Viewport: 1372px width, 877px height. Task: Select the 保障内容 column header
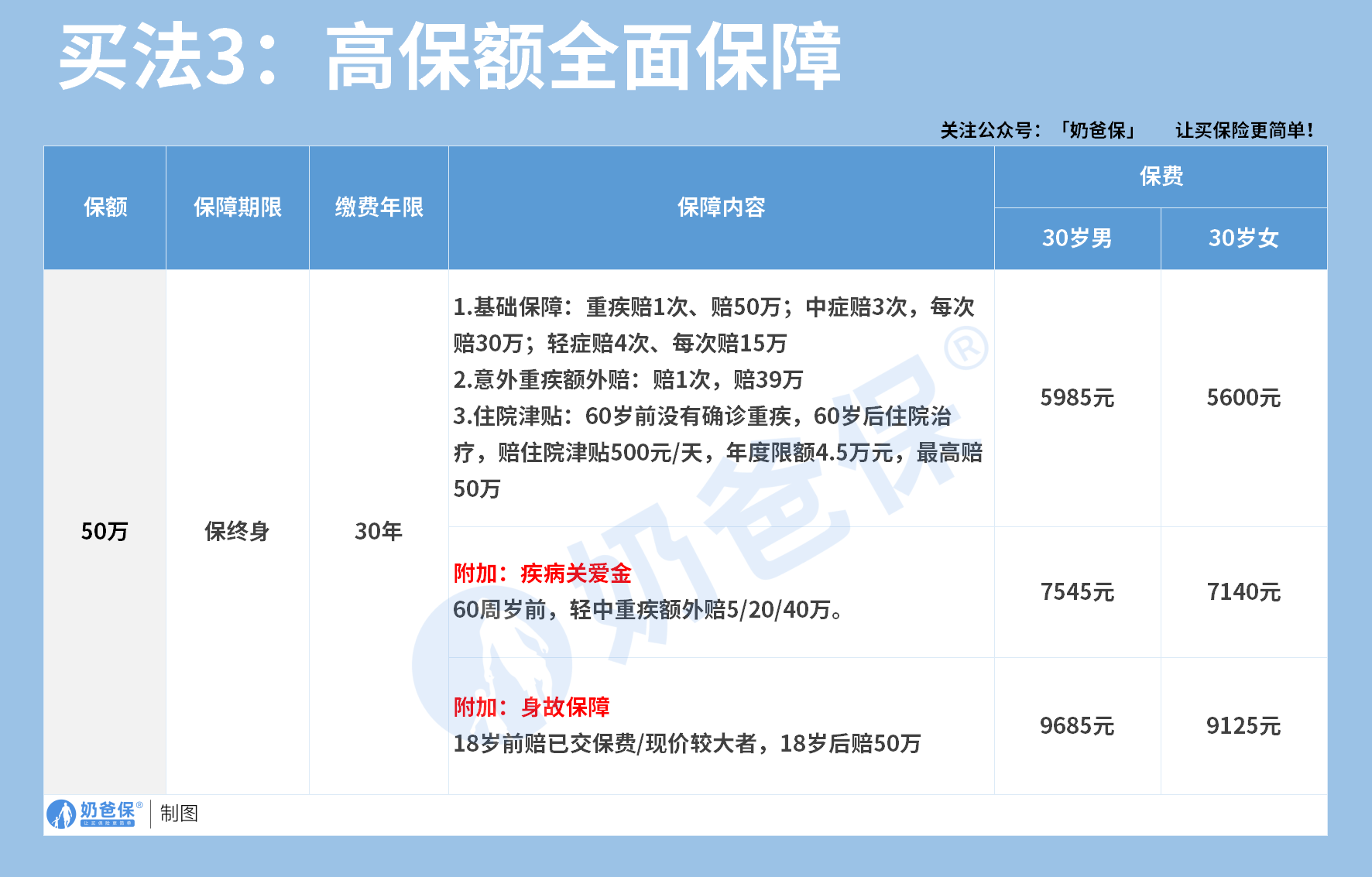tap(721, 207)
